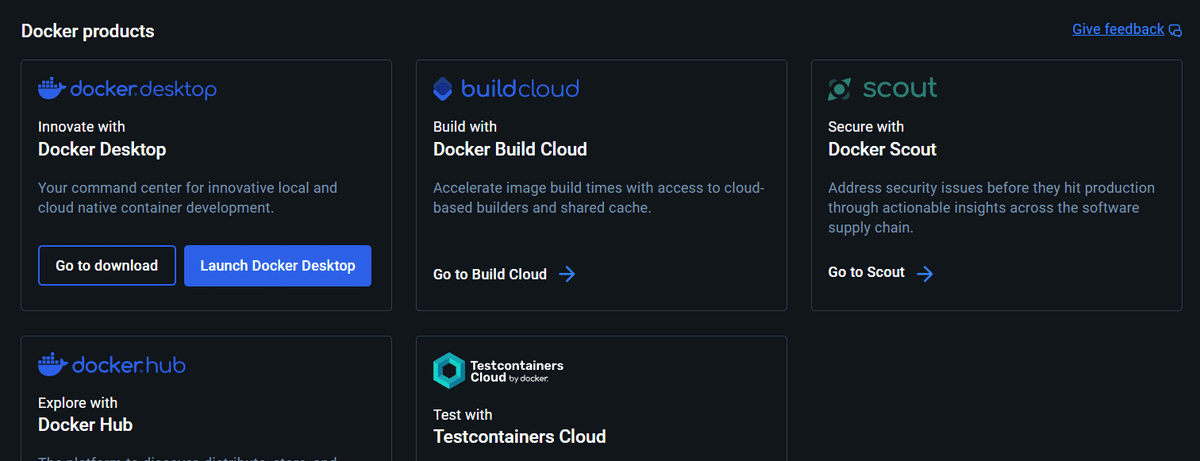
Task: Click the 'Innovate with' text
Action: [x=82, y=127]
